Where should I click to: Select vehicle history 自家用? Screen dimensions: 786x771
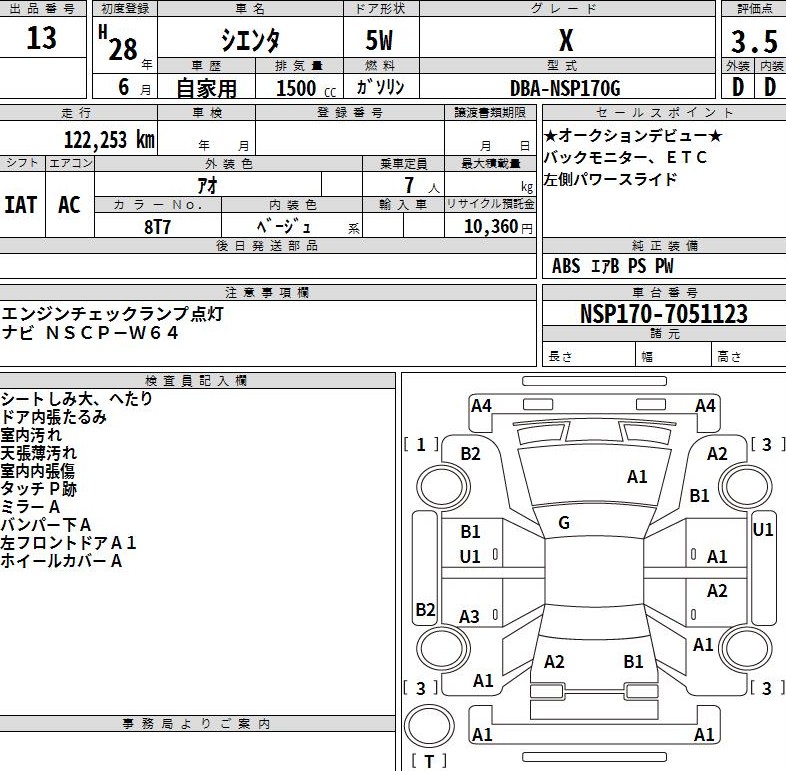coord(206,89)
